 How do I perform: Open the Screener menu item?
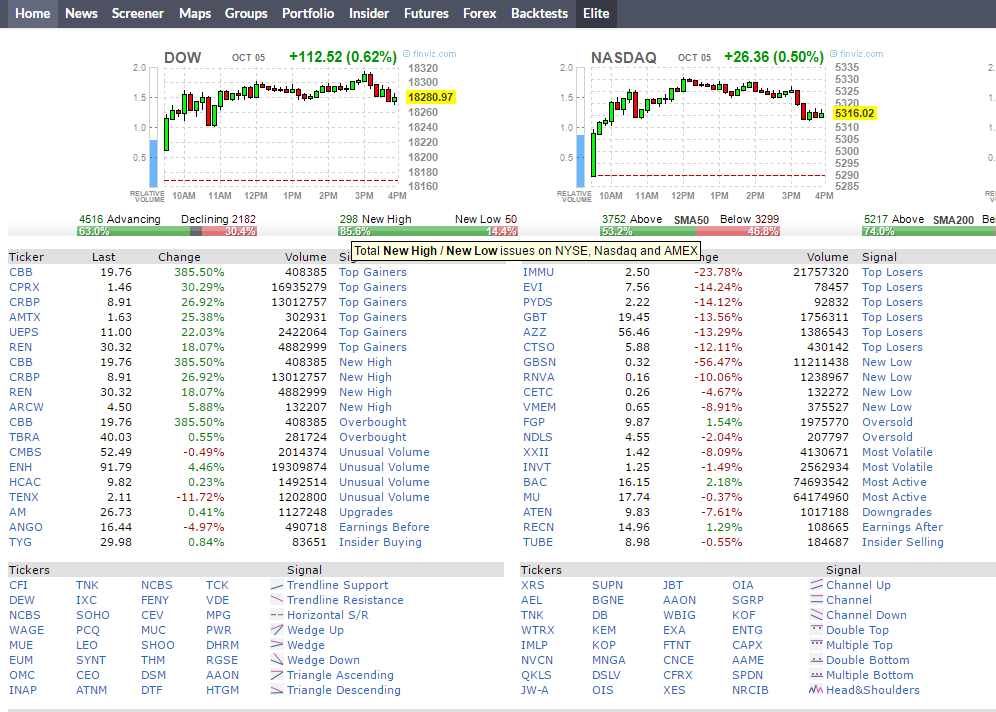tap(137, 13)
